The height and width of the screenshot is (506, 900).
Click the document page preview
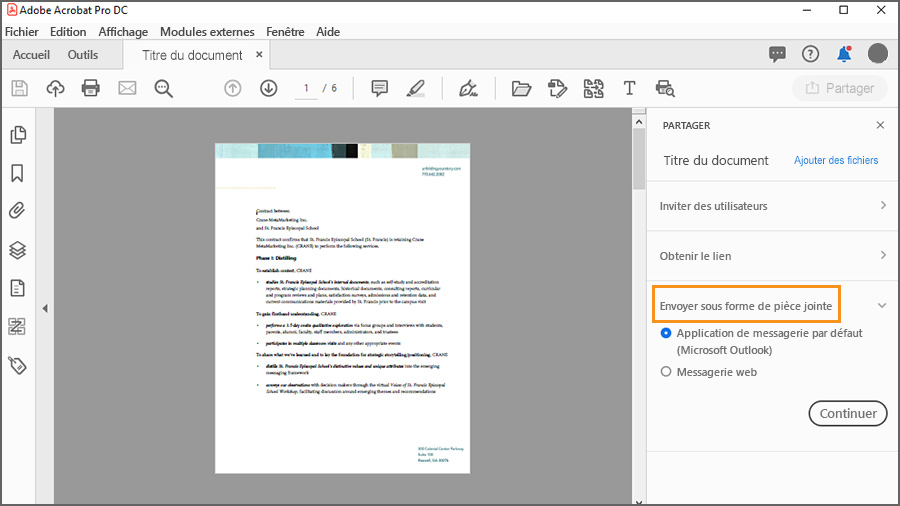(x=343, y=308)
